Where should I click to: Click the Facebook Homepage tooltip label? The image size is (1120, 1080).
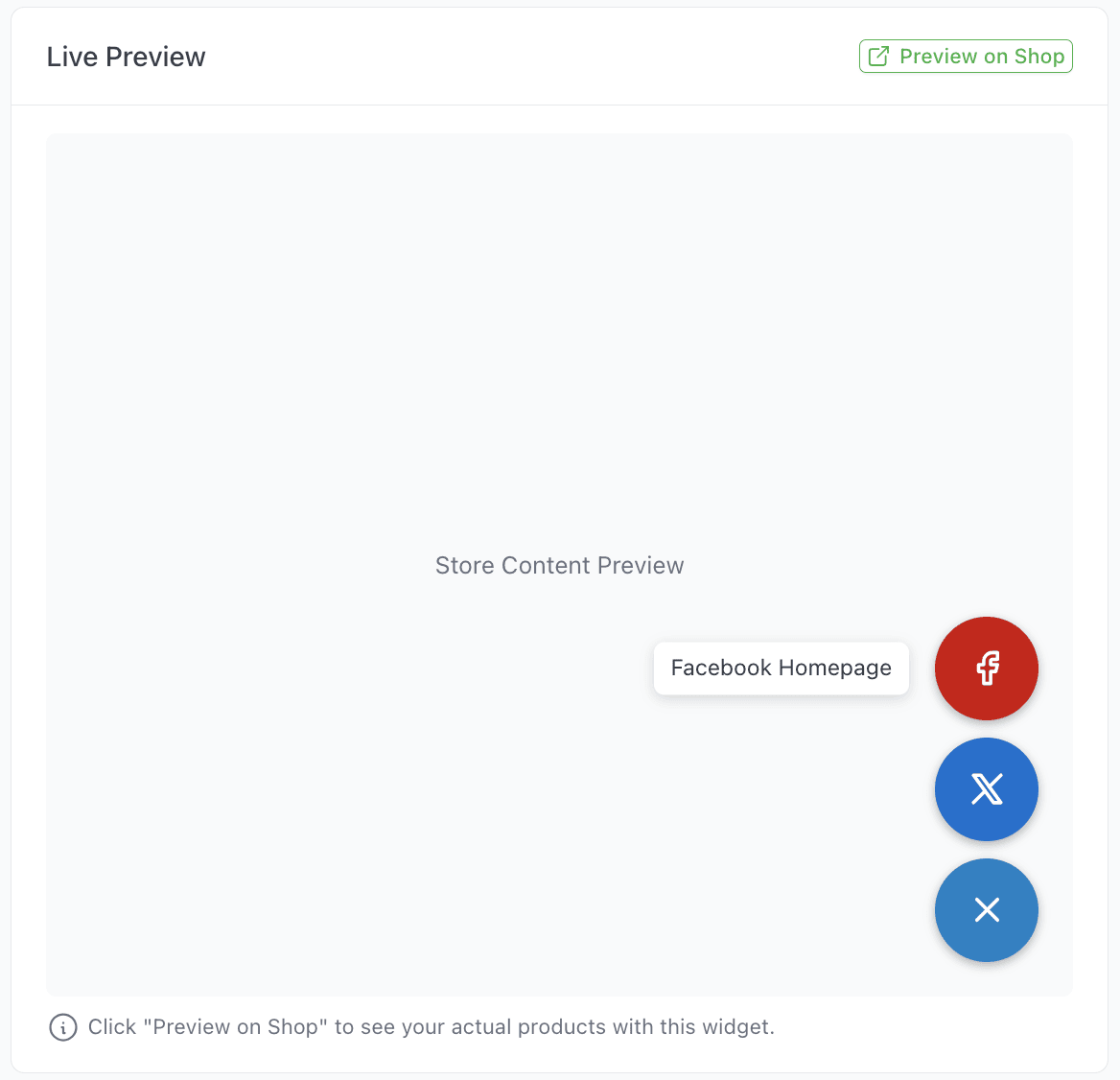[x=781, y=668]
